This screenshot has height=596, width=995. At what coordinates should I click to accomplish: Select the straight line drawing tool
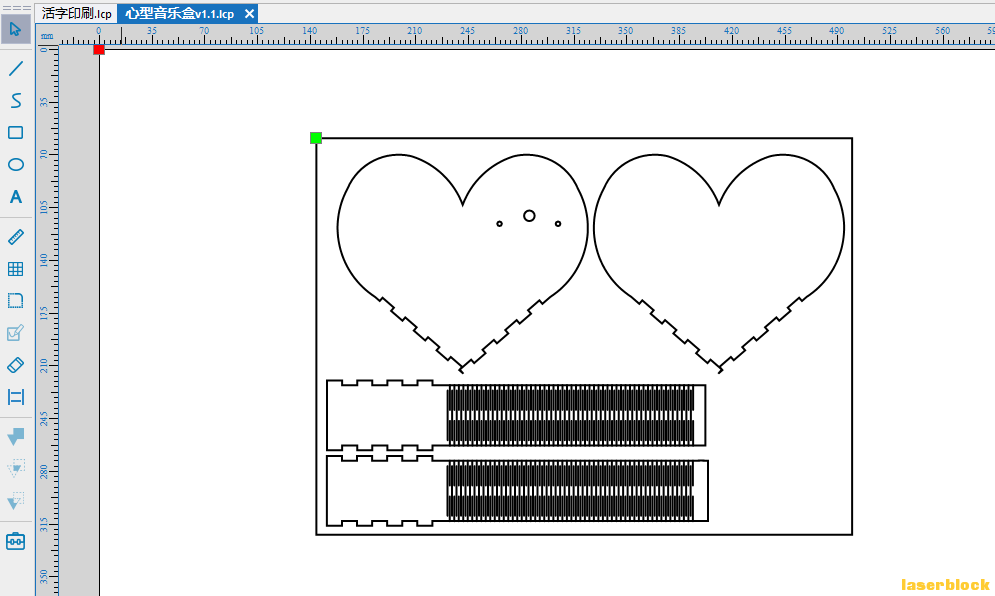click(16, 68)
